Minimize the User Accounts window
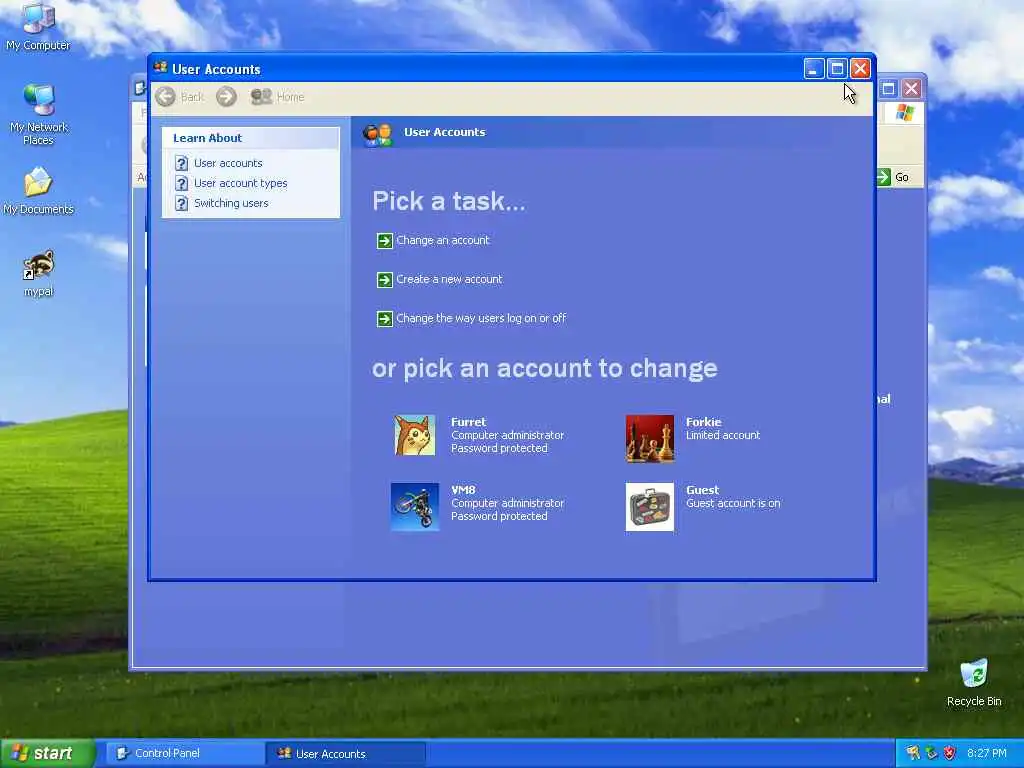1024x768 pixels. [814, 69]
